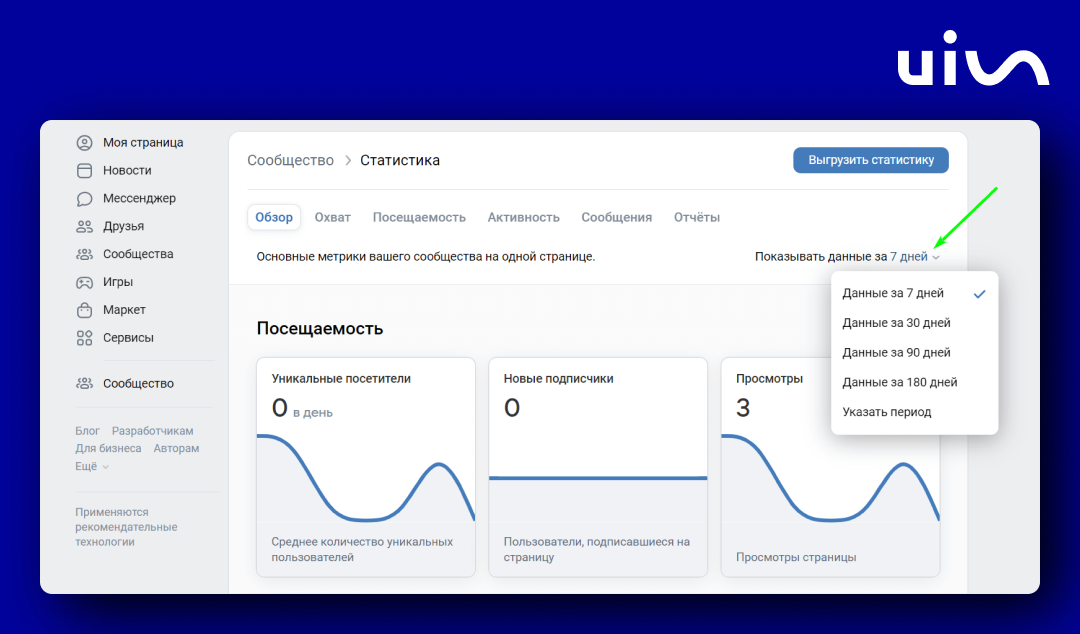Toggle the 7 дней period dropdown
1080x634 pixels.
click(x=914, y=256)
